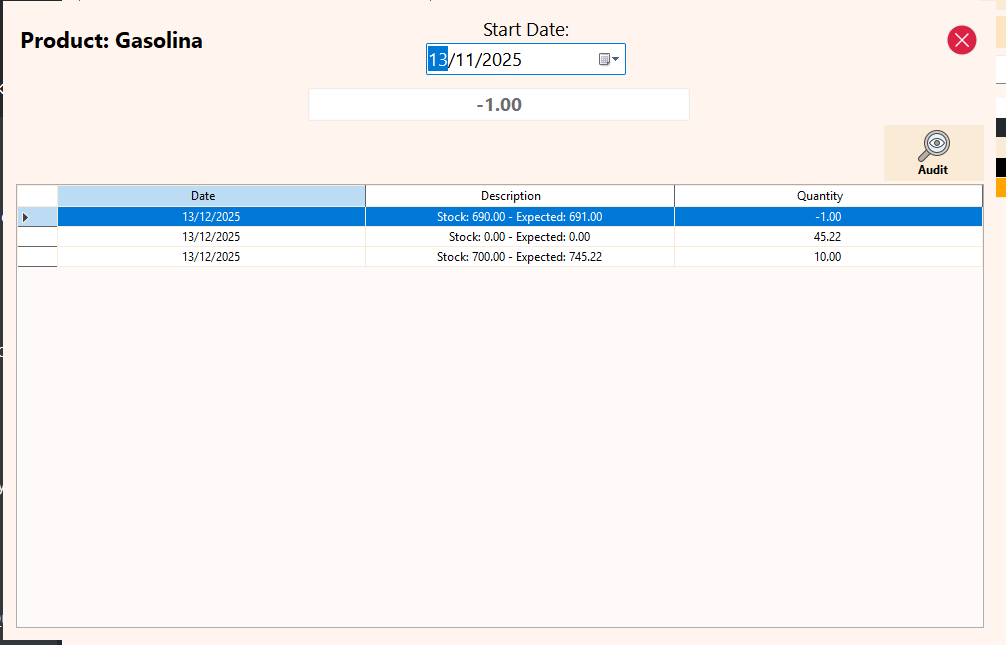Click the Product: Gasolina title
This screenshot has height=645, width=1006.
[110, 40]
